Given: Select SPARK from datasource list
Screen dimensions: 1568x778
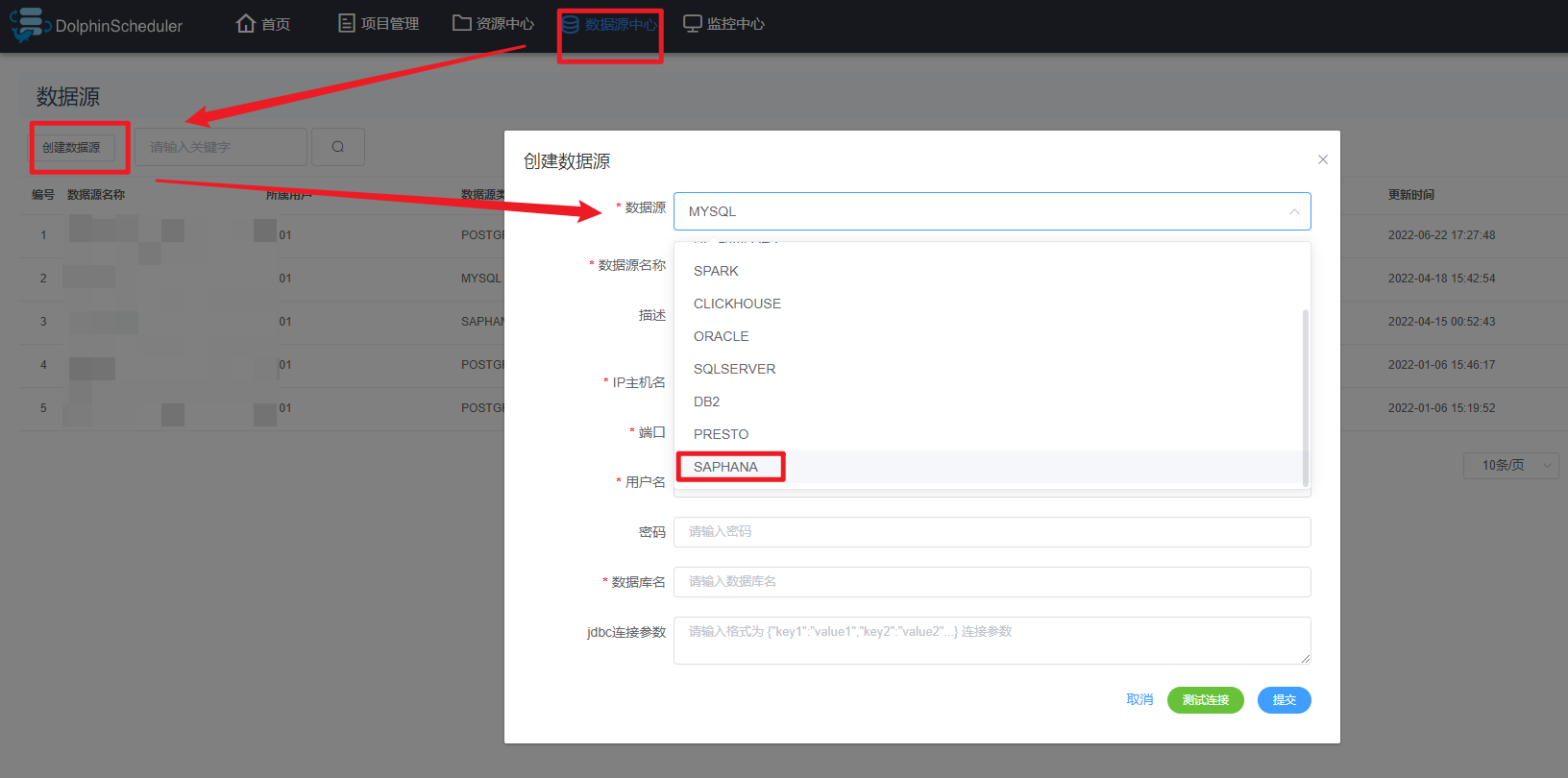Looking at the screenshot, I should tap(992, 271).
